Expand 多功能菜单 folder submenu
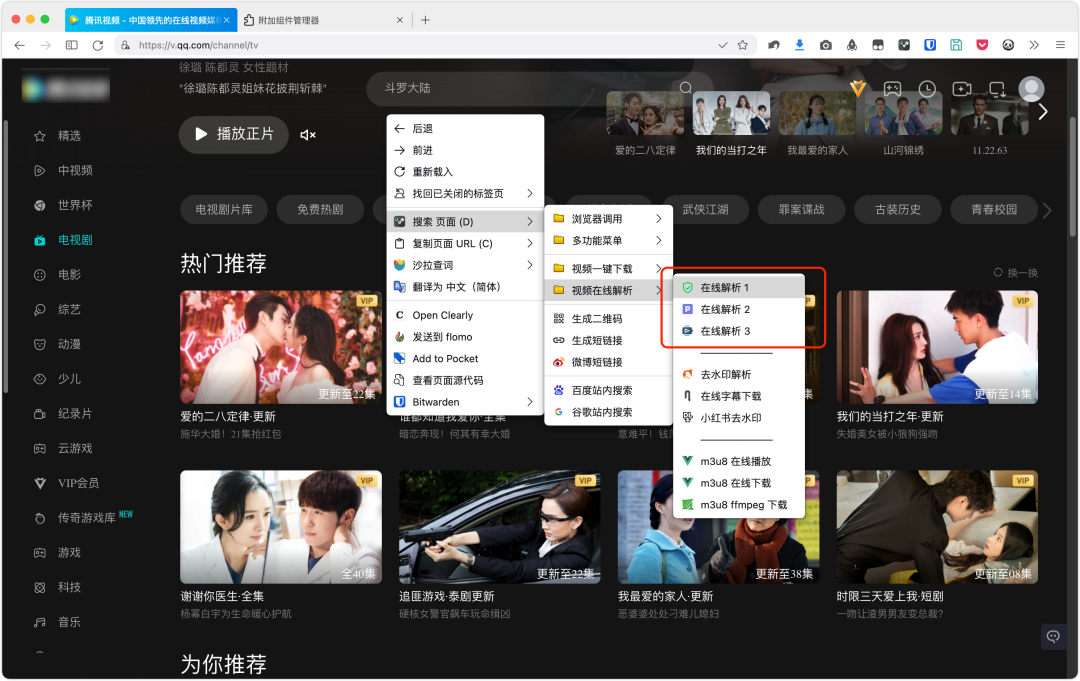 [x=608, y=241]
